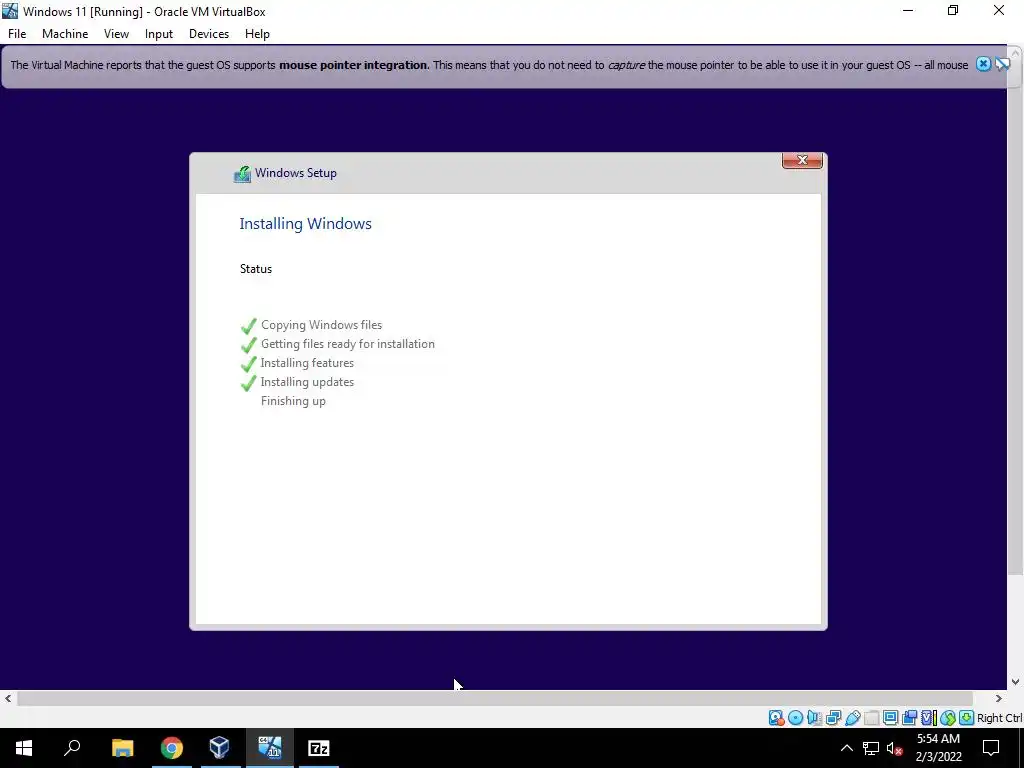Click the network tray icon
The image size is (1024, 768).
coord(871,748)
